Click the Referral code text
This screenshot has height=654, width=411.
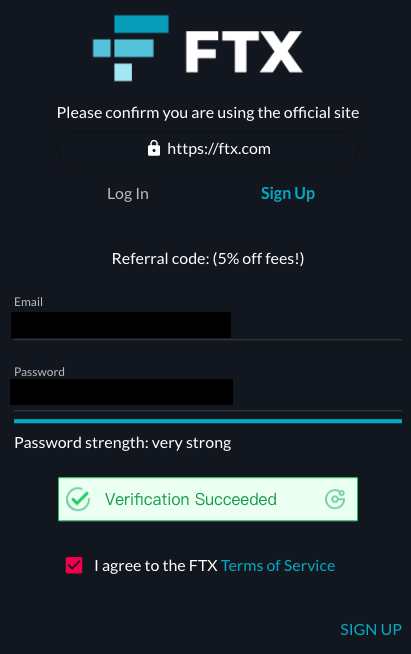(208, 259)
